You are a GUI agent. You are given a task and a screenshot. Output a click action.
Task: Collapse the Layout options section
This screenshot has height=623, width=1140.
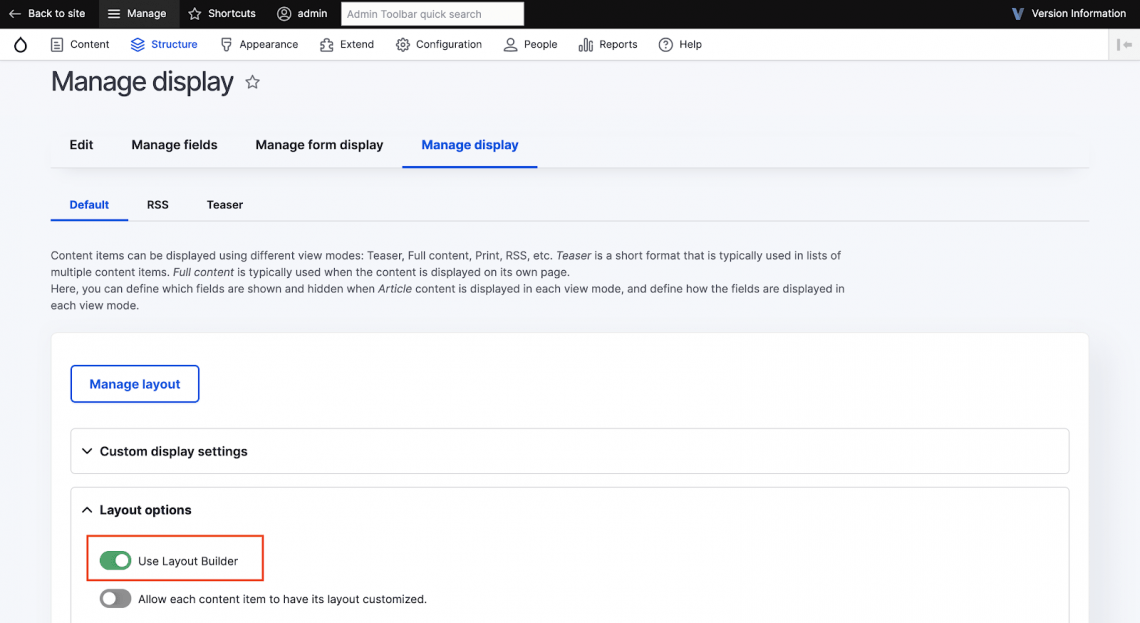tap(145, 510)
